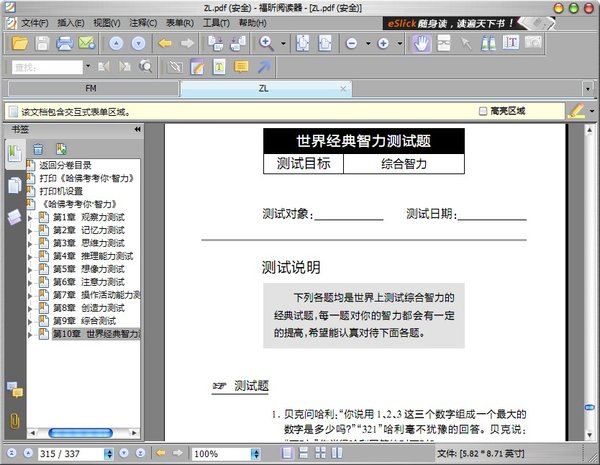600x465 pixels.
Task: Show the pages thumbnail panel icon
Action: tap(15, 185)
